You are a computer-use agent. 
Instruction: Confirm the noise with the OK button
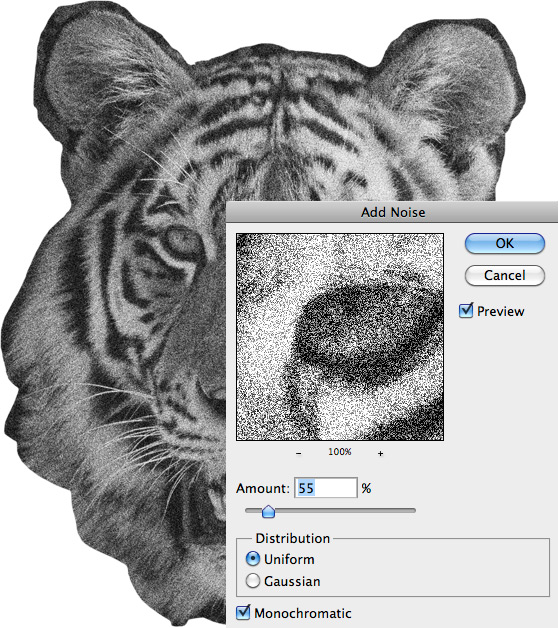click(505, 243)
